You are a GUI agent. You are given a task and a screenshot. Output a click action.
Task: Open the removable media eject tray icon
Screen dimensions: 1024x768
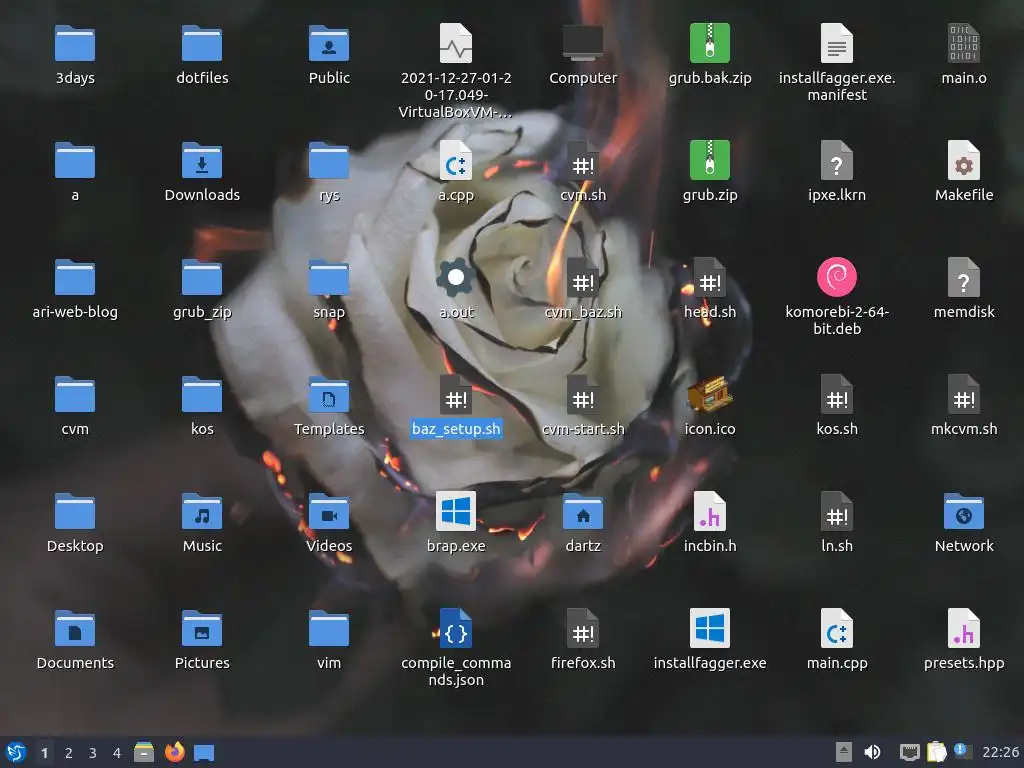[844, 752]
